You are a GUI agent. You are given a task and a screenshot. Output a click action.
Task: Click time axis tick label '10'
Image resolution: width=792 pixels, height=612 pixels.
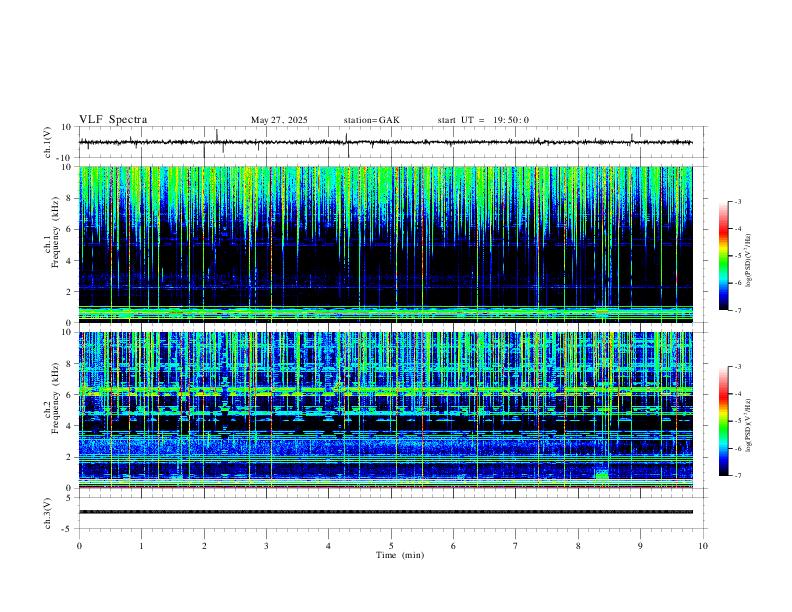point(703,546)
